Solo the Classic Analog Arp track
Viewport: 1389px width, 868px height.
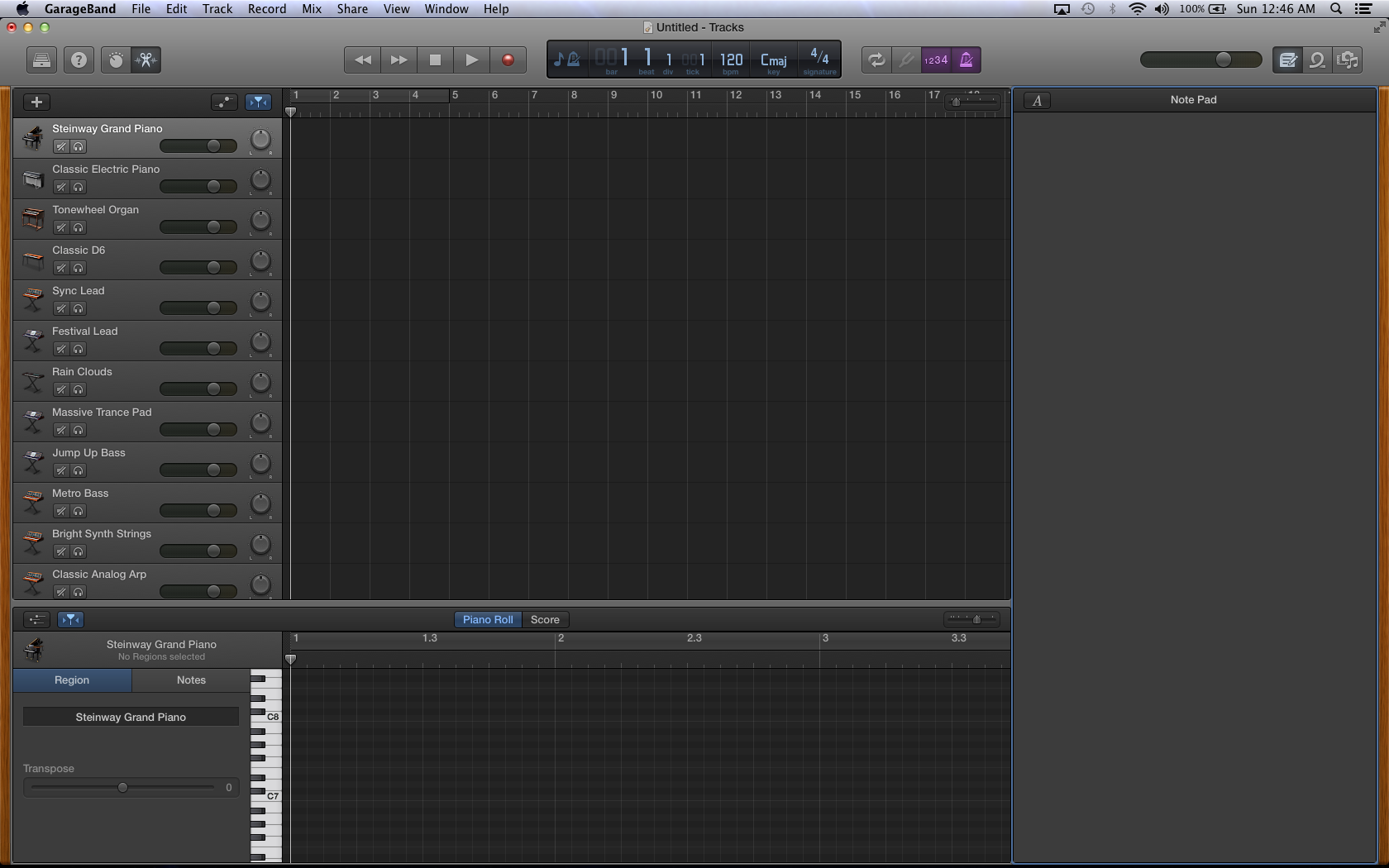79,592
